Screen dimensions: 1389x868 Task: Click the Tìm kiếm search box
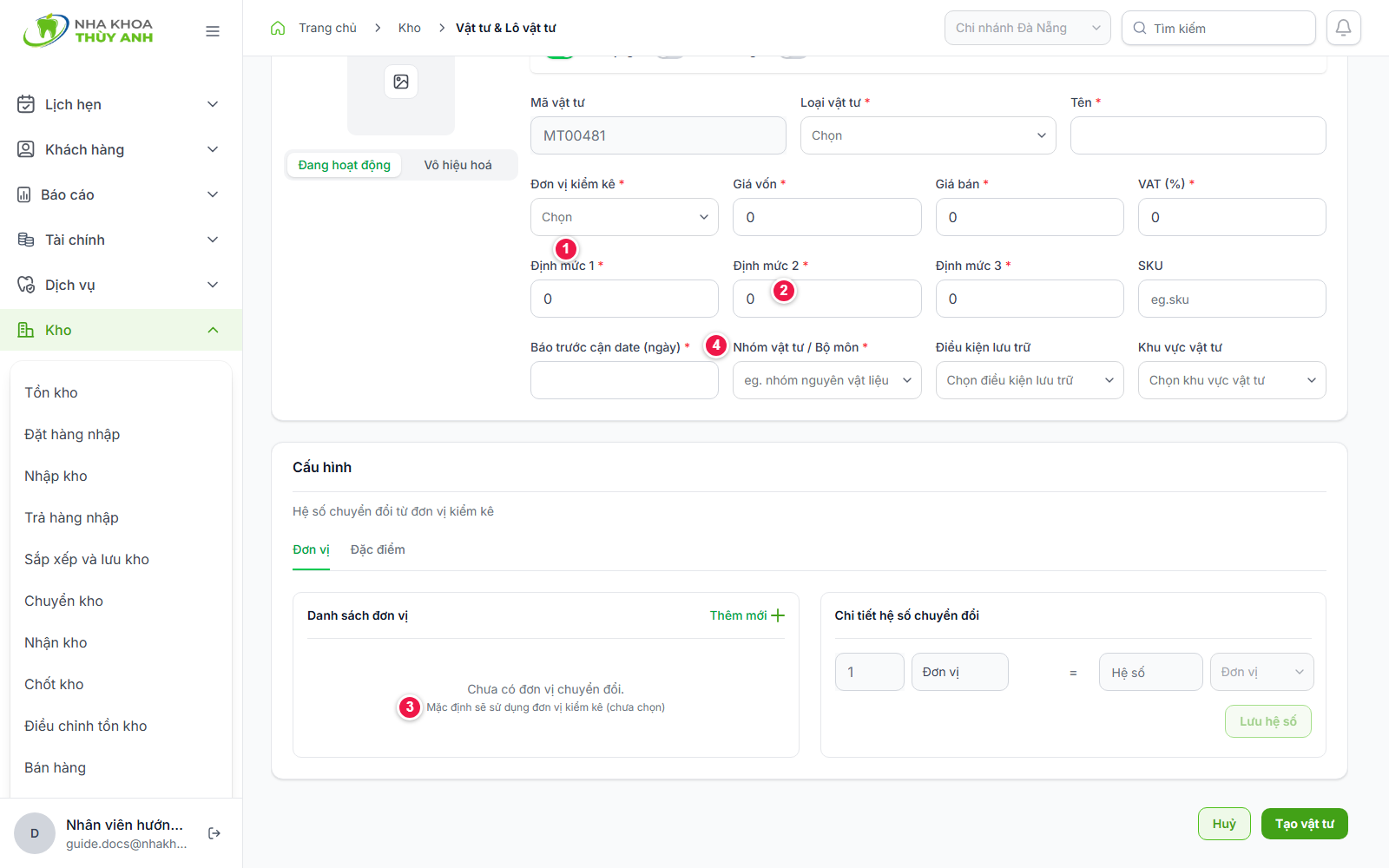pyautogui.click(x=1219, y=28)
